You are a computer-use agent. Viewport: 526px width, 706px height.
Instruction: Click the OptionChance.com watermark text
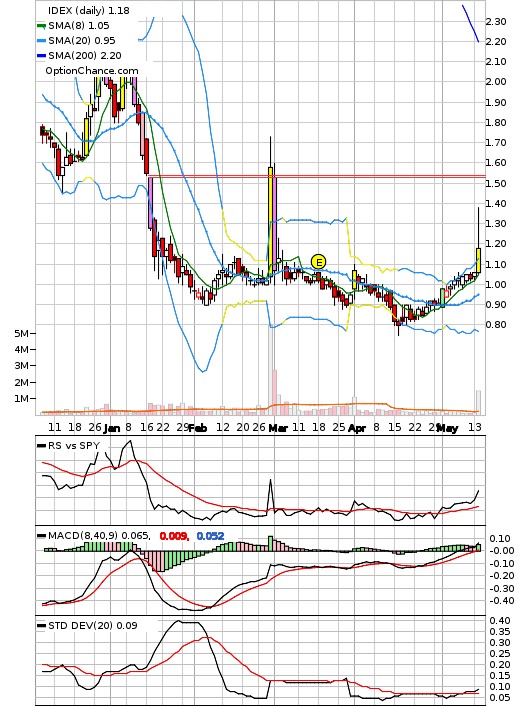92,71
